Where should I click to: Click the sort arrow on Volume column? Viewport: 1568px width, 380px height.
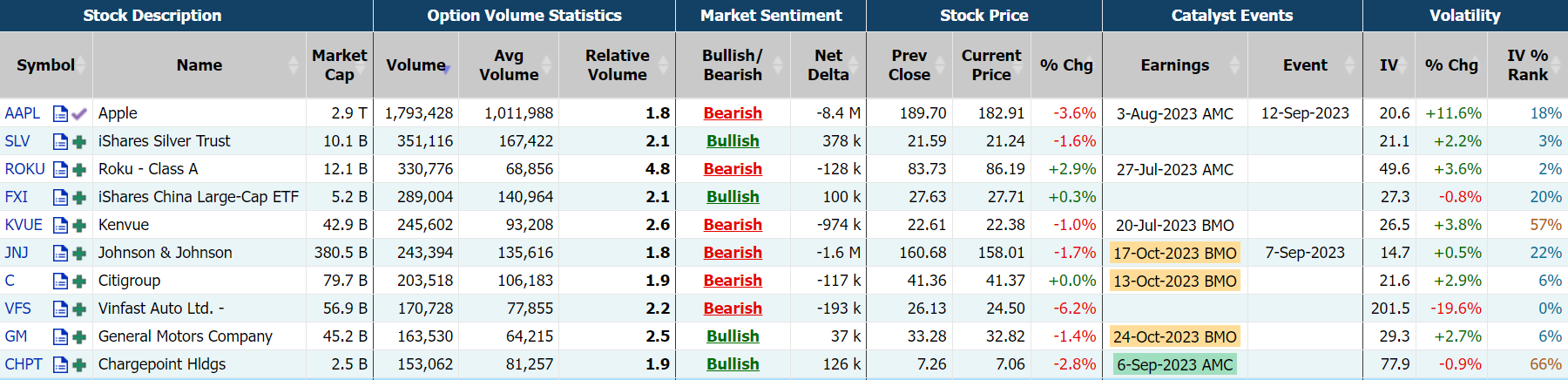[446, 66]
